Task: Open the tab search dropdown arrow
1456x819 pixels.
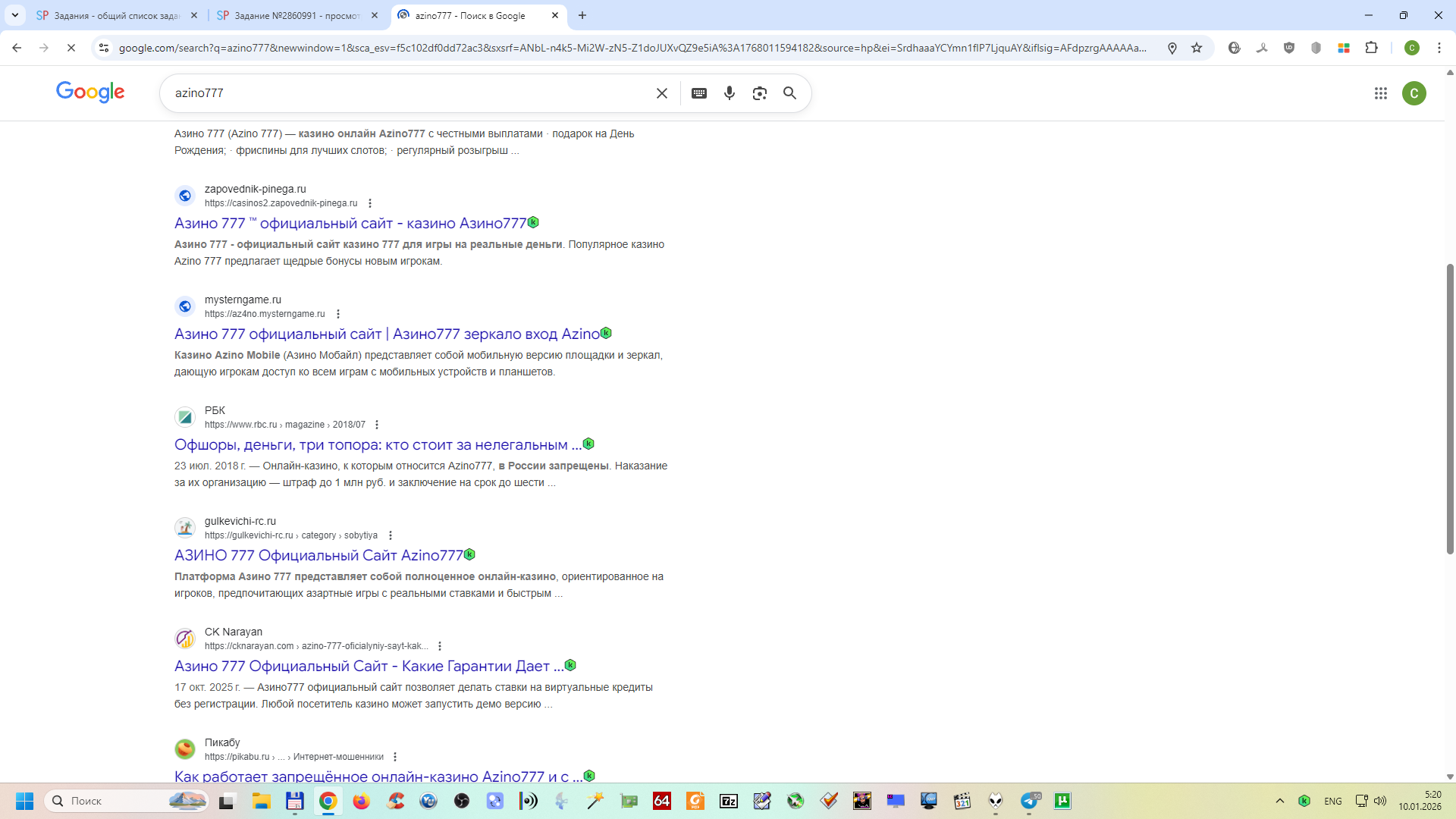Action: coord(15,15)
